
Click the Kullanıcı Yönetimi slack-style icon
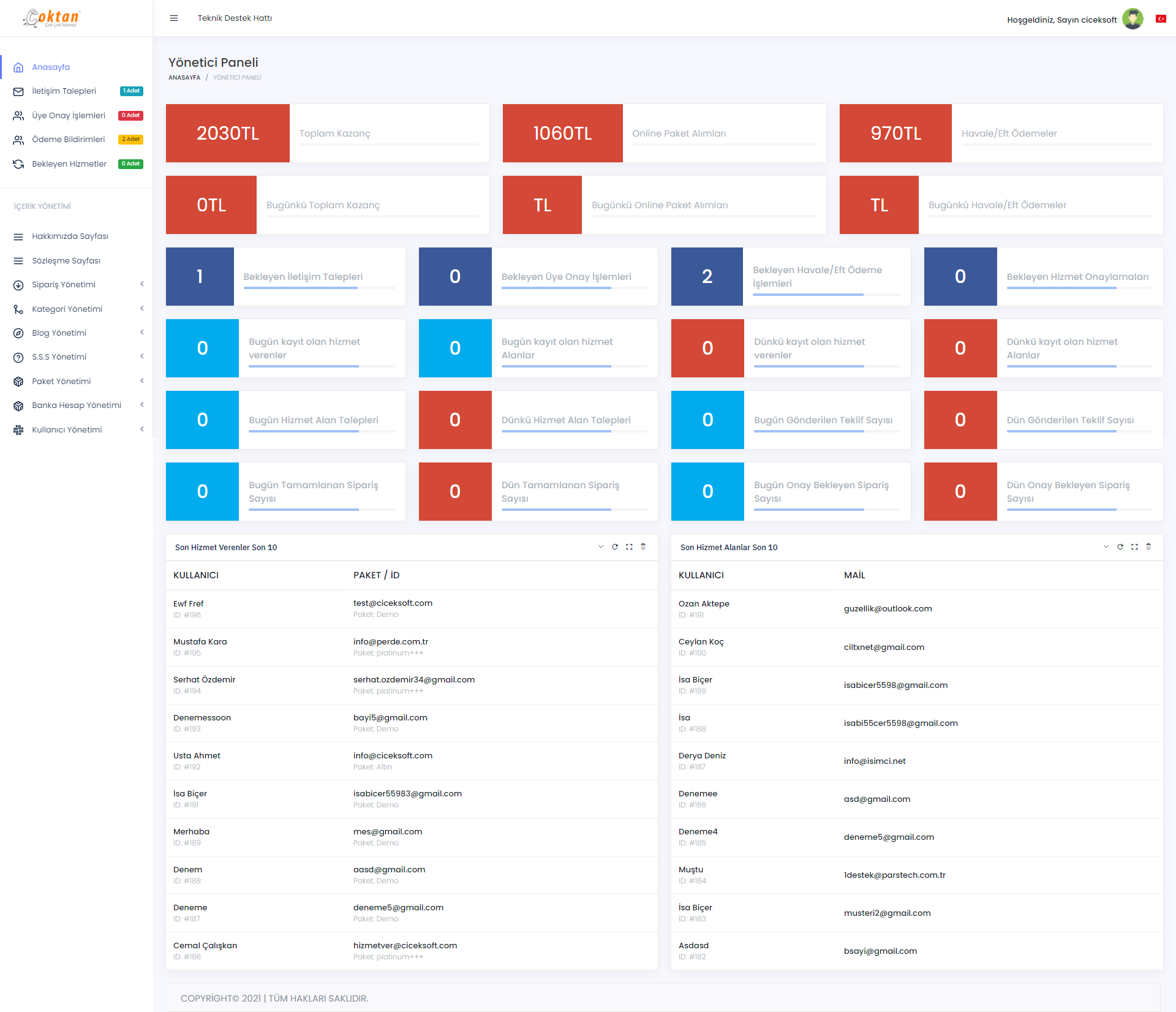pos(18,430)
